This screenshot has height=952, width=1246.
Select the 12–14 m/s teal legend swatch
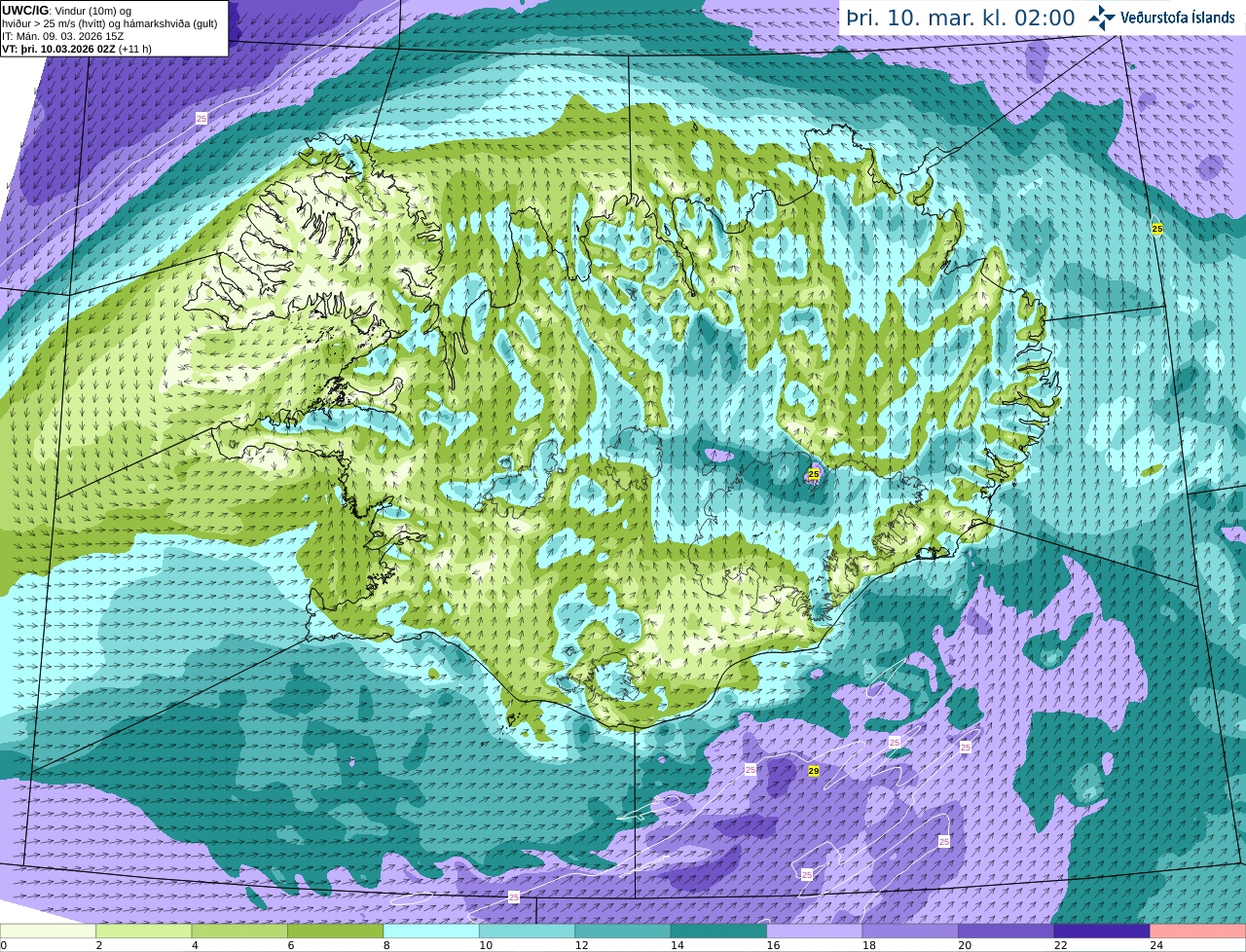tap(623, 931)
